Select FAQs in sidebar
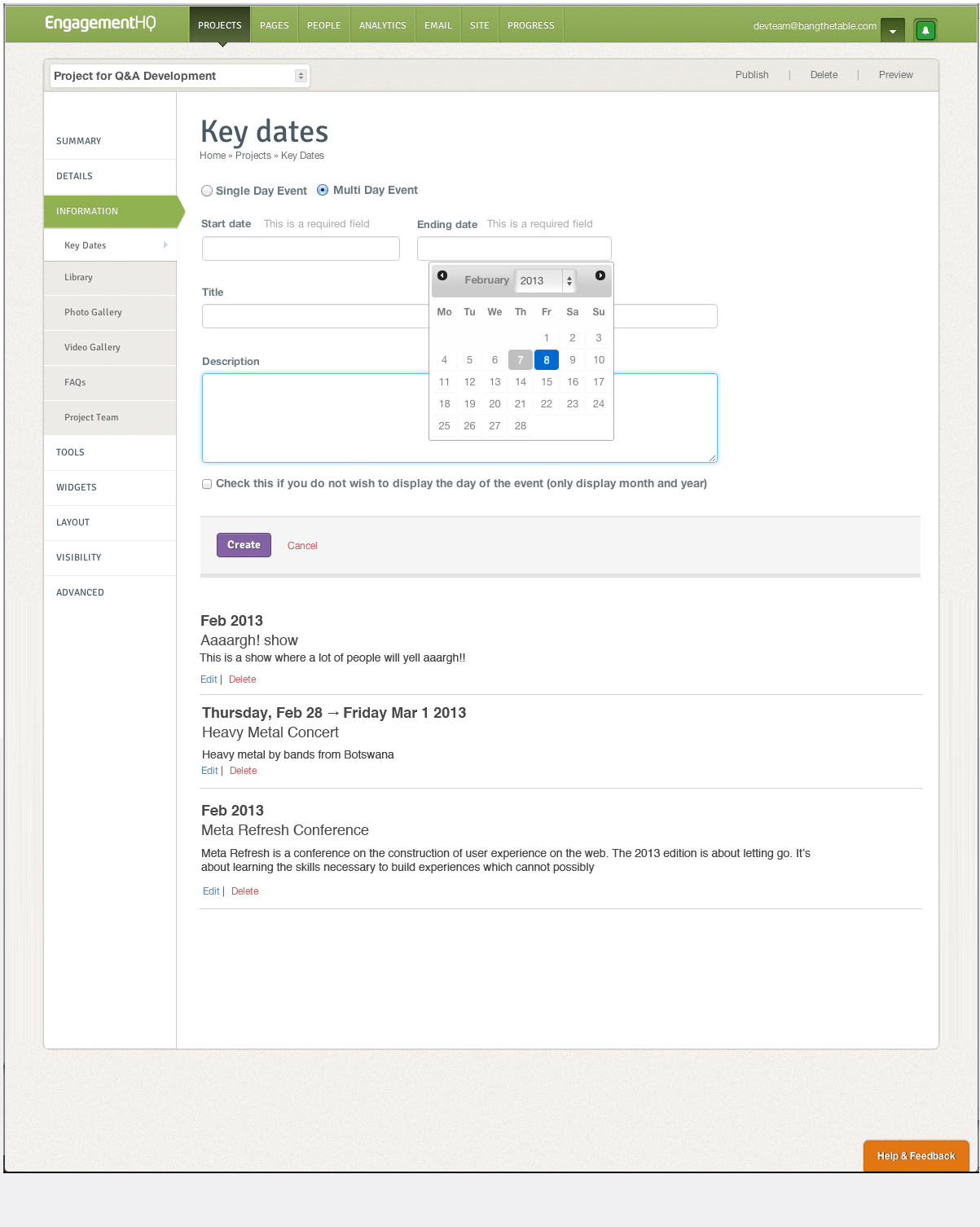Image resolution: width=980 pixels, height=1227 pixels. [110, 383]
